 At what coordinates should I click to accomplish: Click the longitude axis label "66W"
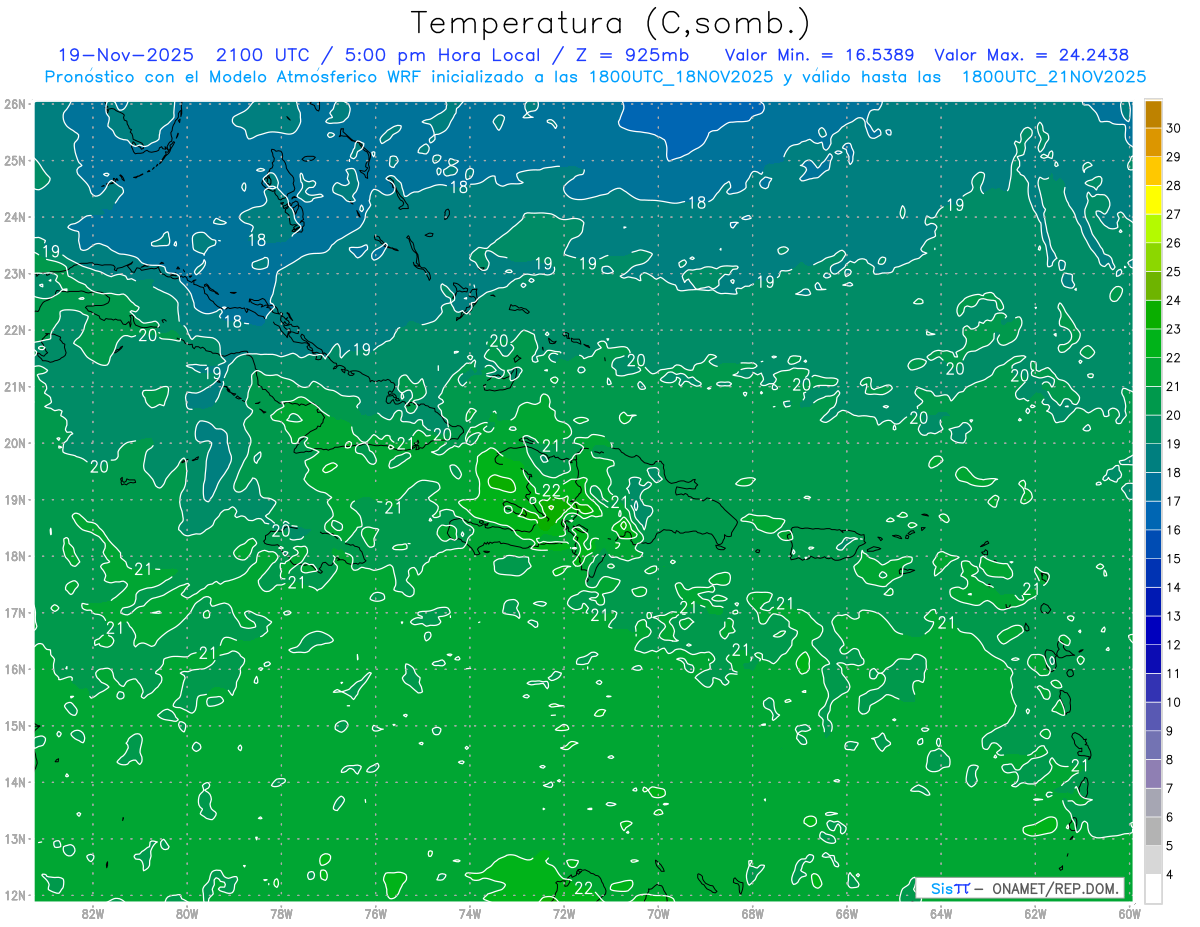[x=847, y=913]
